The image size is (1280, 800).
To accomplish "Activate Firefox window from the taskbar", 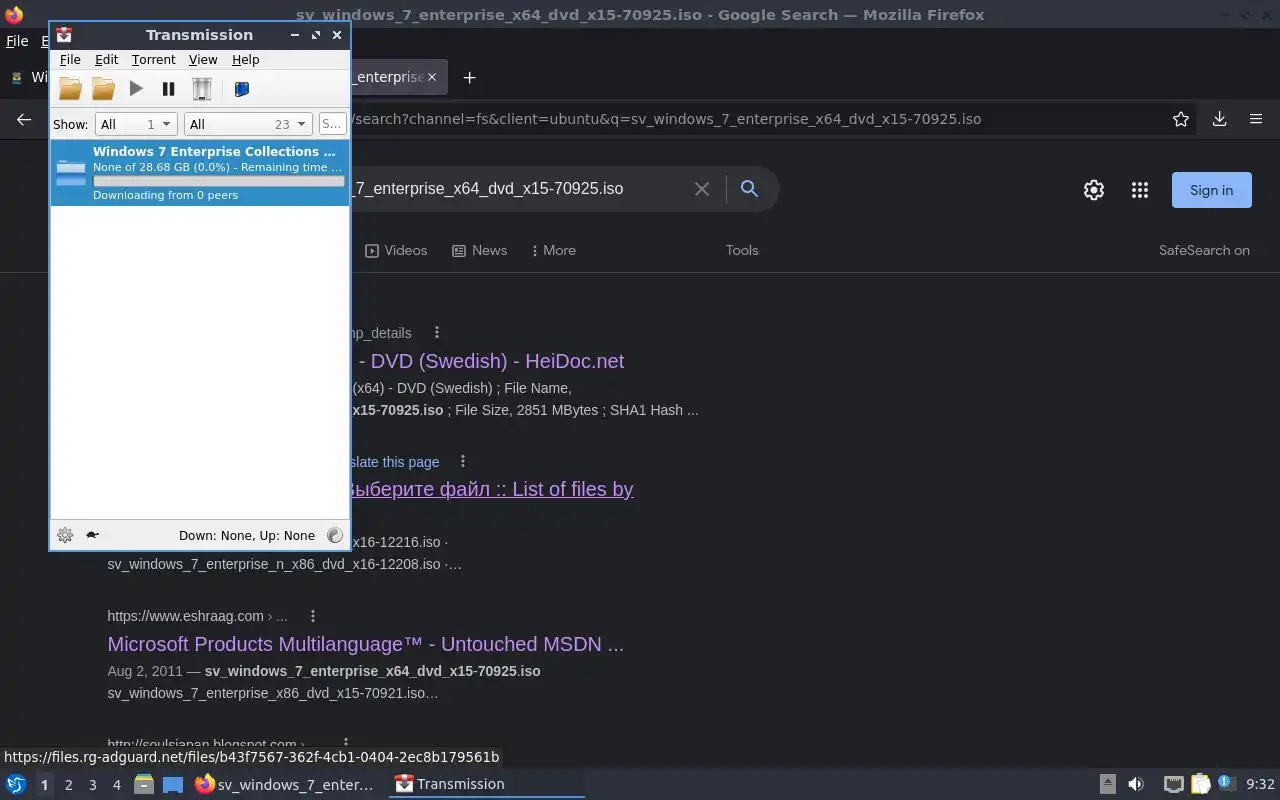I will coord(285,785).
